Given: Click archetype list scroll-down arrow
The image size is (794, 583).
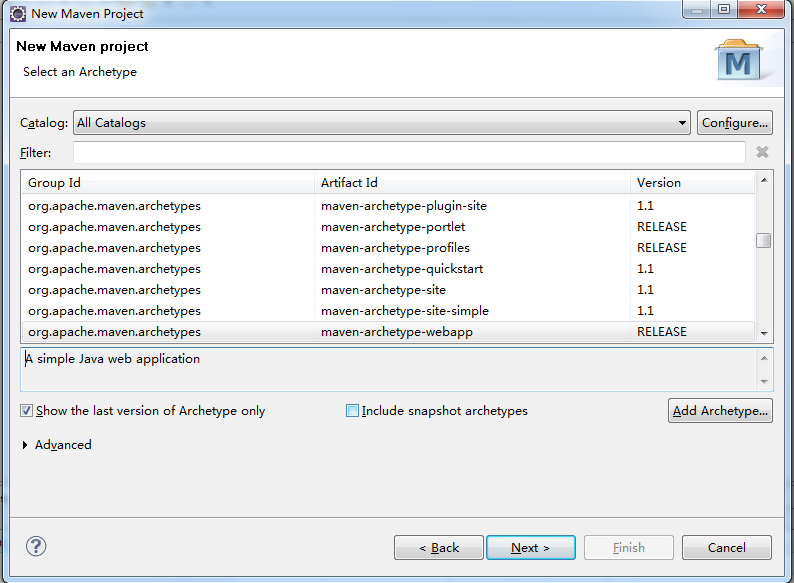Looking at the screenshot, I should 764,333.
